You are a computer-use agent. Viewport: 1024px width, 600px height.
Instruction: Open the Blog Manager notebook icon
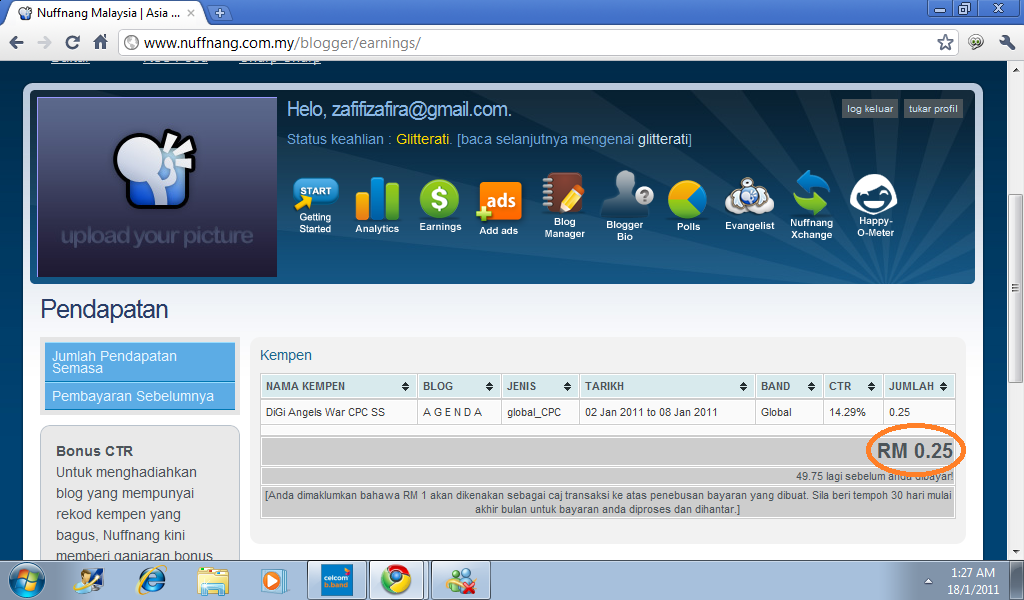[564, 206]
